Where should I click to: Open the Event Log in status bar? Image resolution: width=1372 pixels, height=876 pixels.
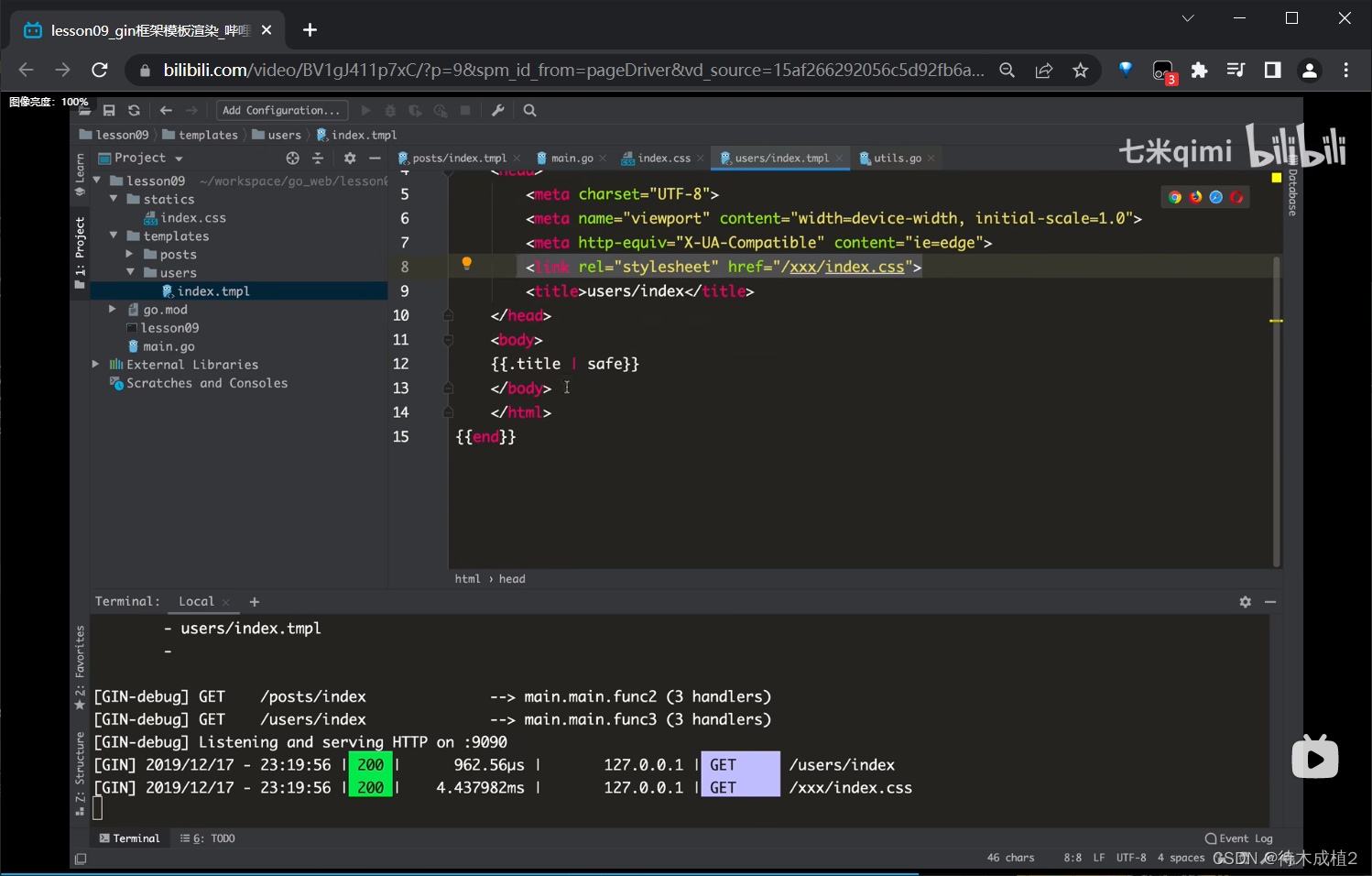(x=1238, y=838)
